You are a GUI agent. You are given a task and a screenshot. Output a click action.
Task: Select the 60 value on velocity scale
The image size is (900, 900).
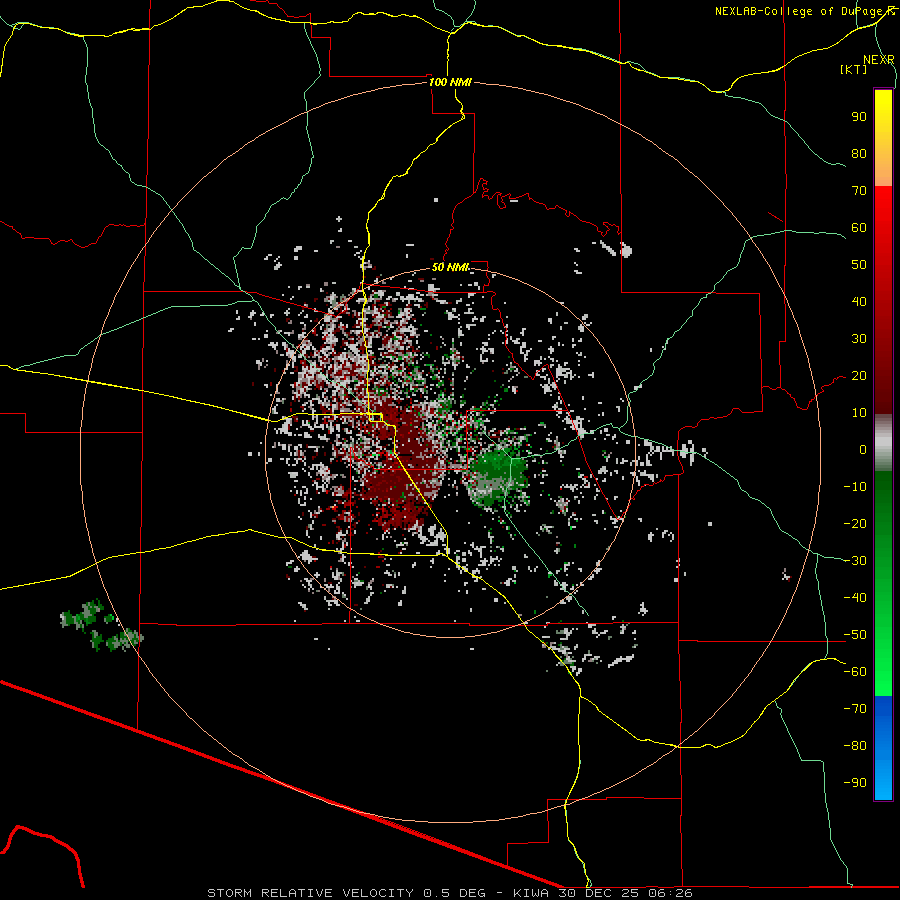point(859,228)
